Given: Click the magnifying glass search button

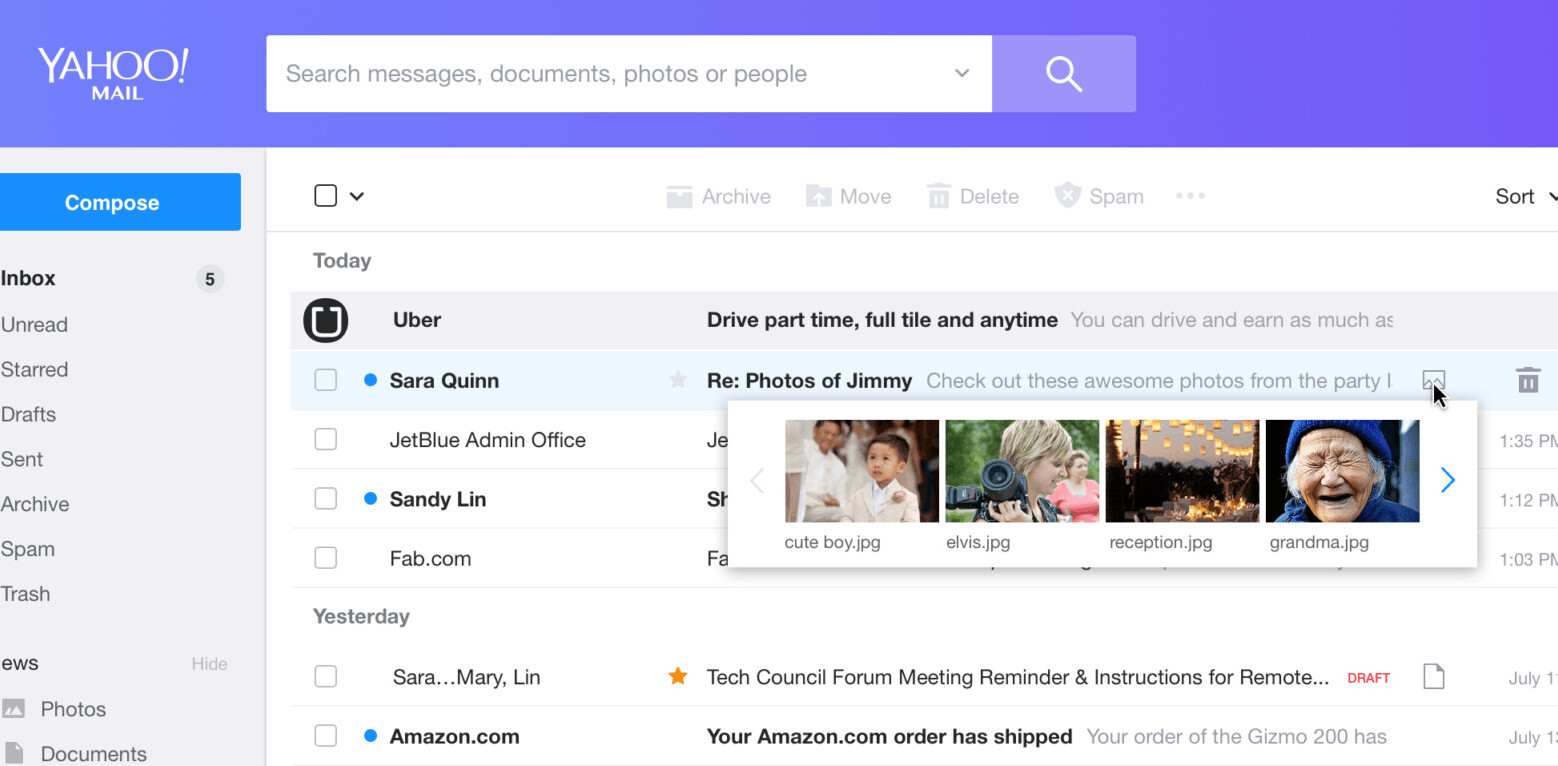Looking at the screenshot, I should point(1063,74).
